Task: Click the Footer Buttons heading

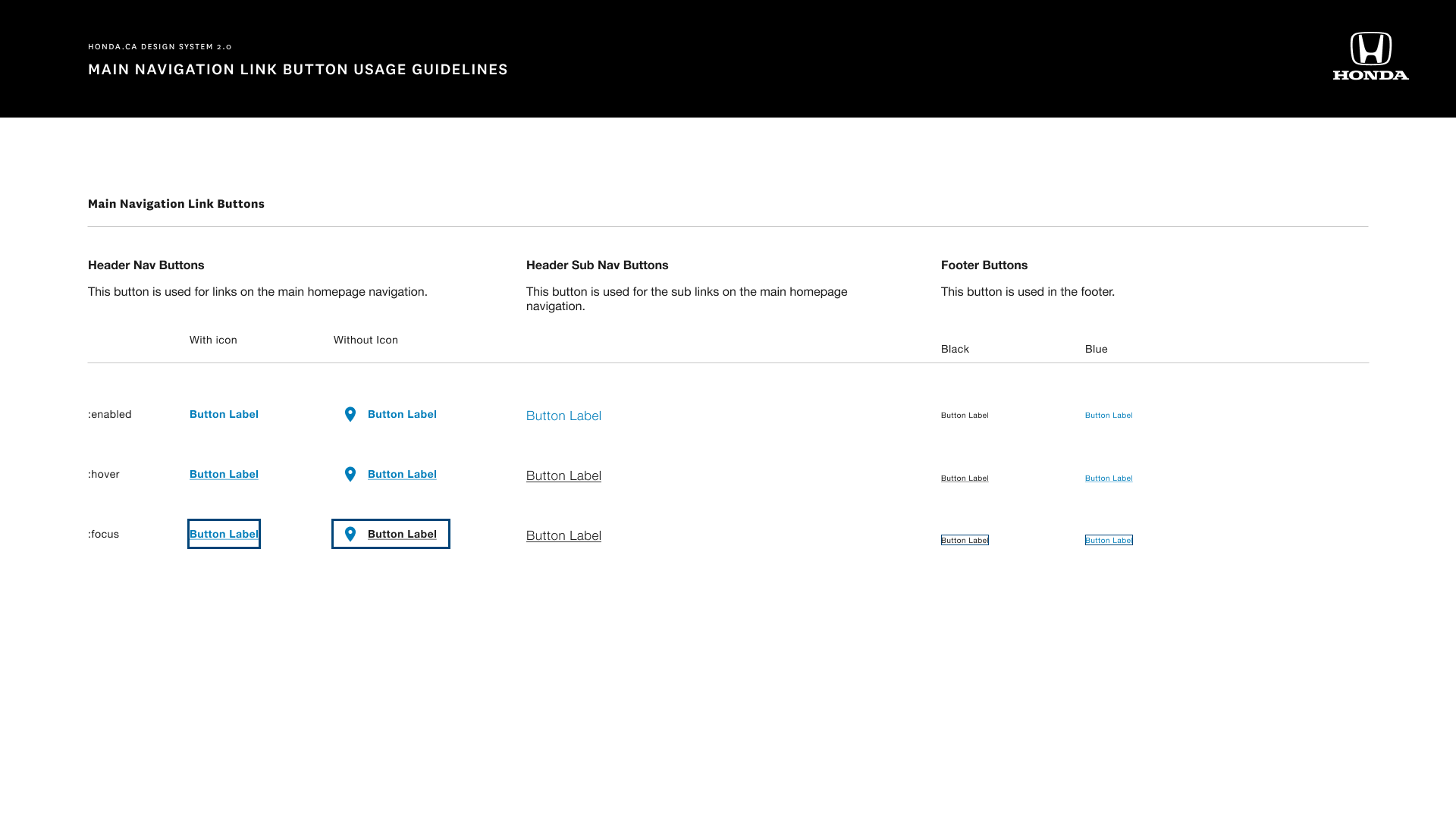Action: point(984,265)
